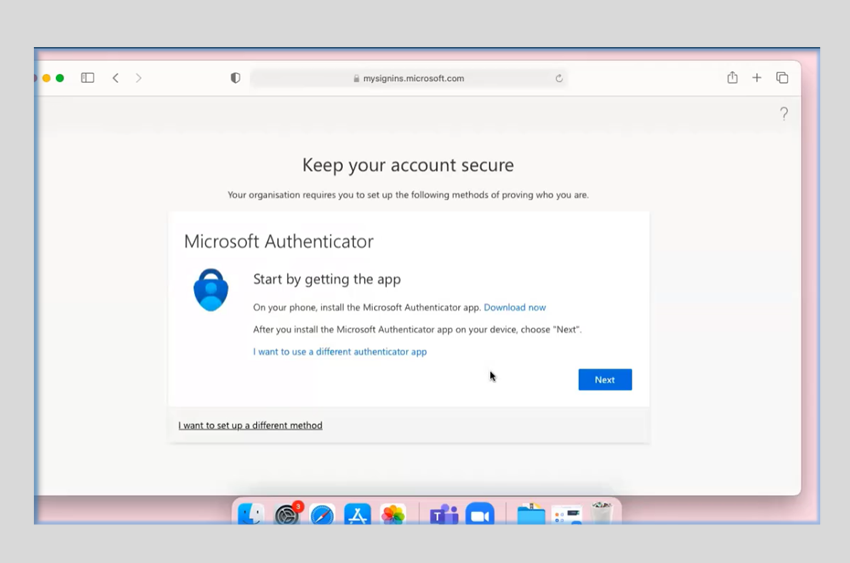Go back with the back arrow
Screen dimensions: 850x563
pos(115,78)
